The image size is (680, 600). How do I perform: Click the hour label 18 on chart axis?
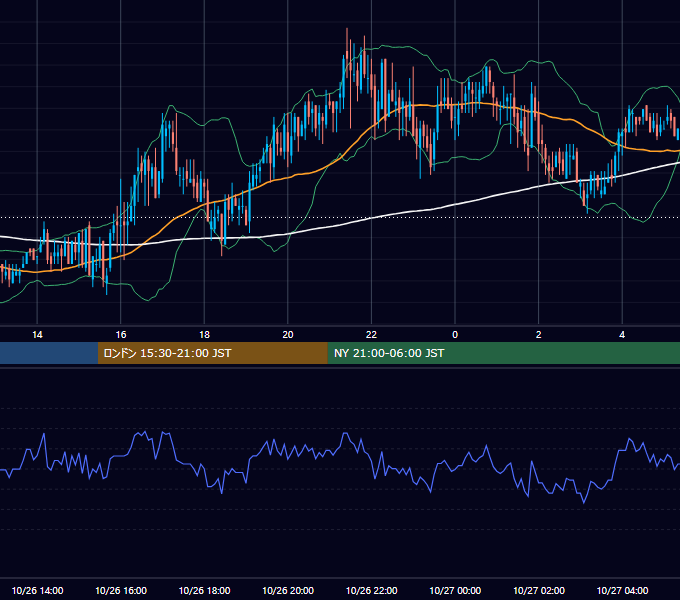coord(204,335)
